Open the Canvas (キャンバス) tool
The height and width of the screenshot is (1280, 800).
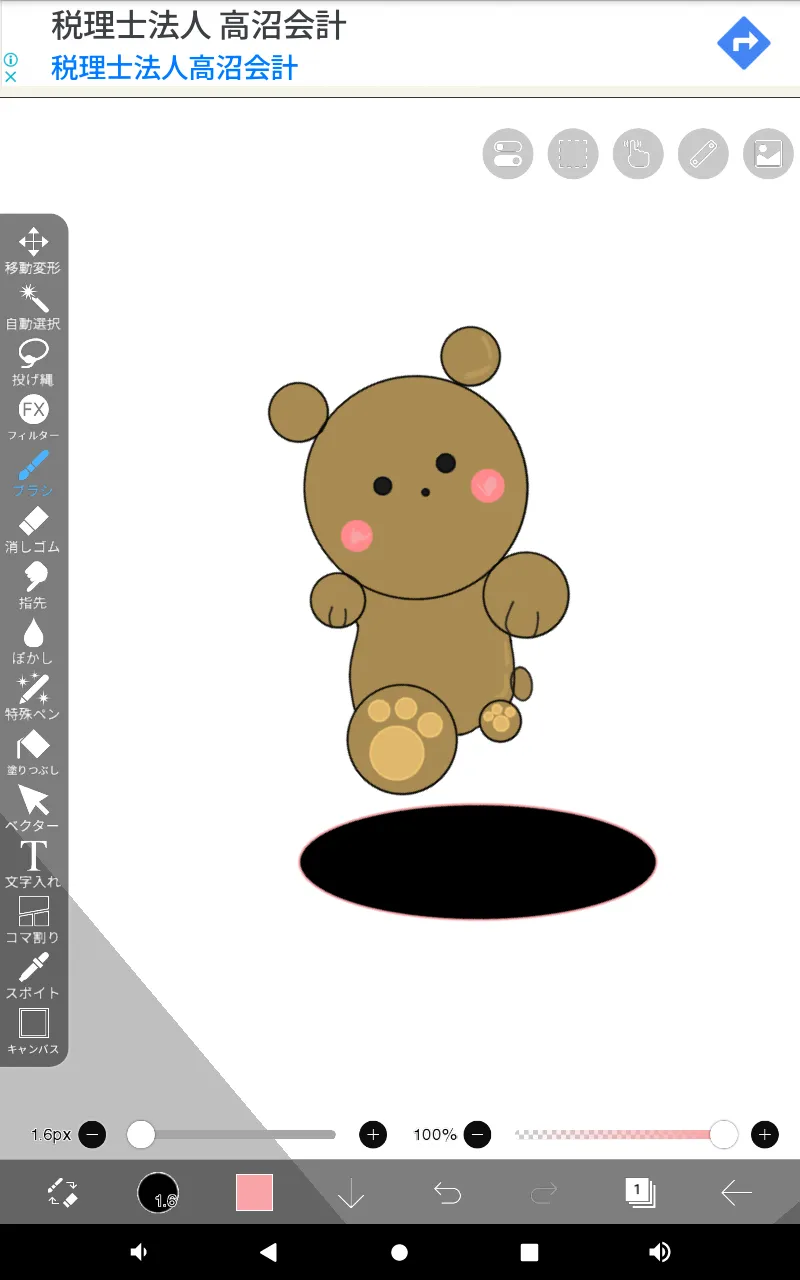[33, 1032]
